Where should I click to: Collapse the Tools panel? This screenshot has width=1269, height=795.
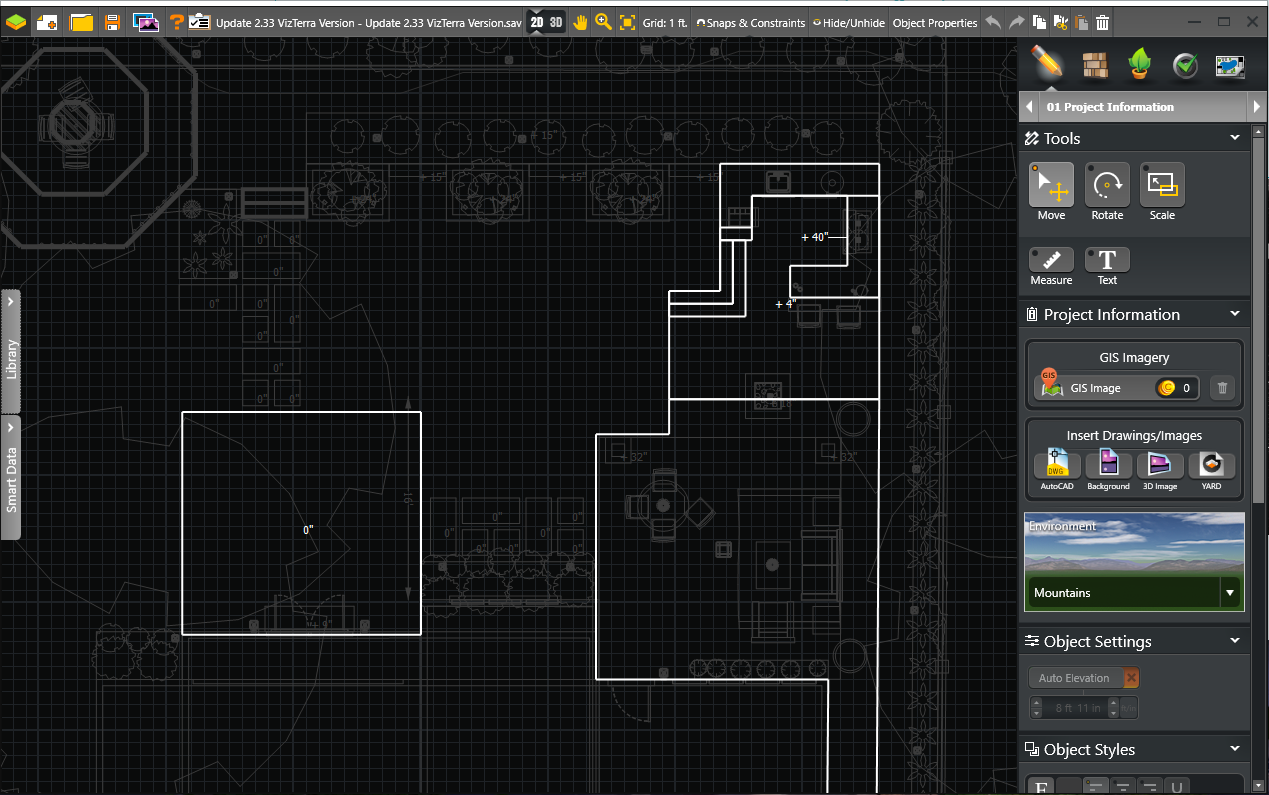click(x=1234, y=138)
